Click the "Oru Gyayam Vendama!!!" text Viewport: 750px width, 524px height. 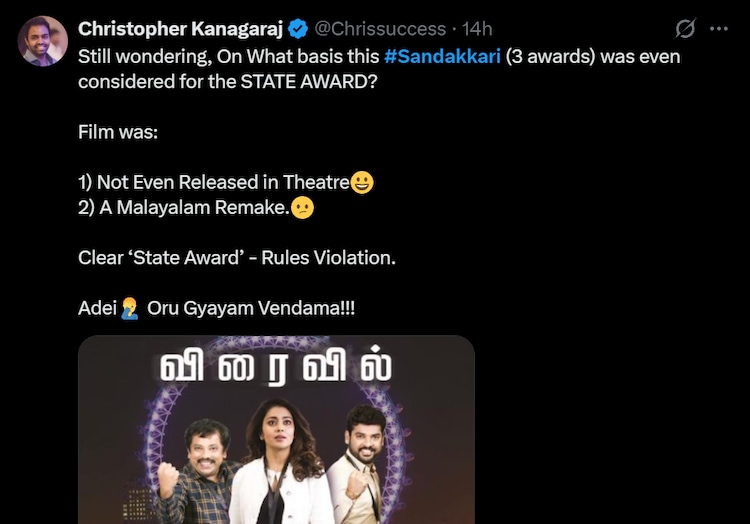click(250, 308)
